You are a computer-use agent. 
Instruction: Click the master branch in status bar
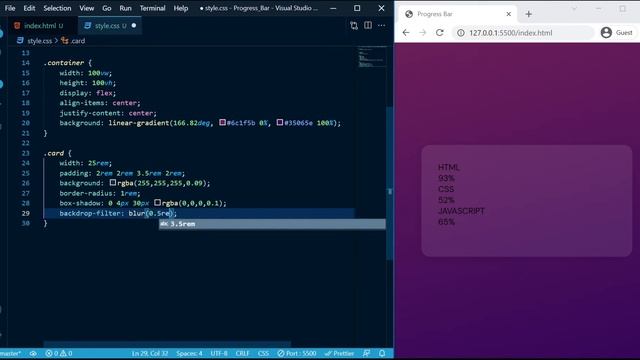click(x=11, y=353)
